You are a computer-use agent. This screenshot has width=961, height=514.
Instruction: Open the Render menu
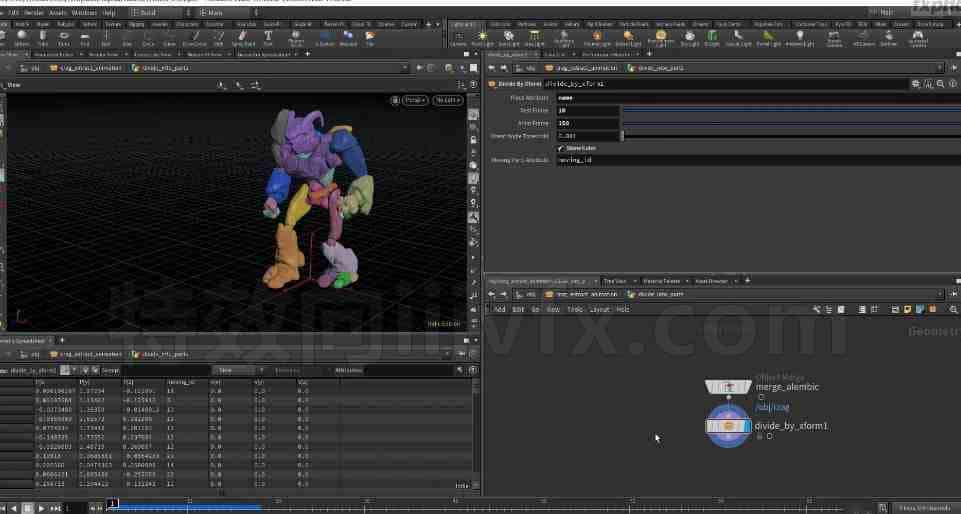[x=34, y=12]
